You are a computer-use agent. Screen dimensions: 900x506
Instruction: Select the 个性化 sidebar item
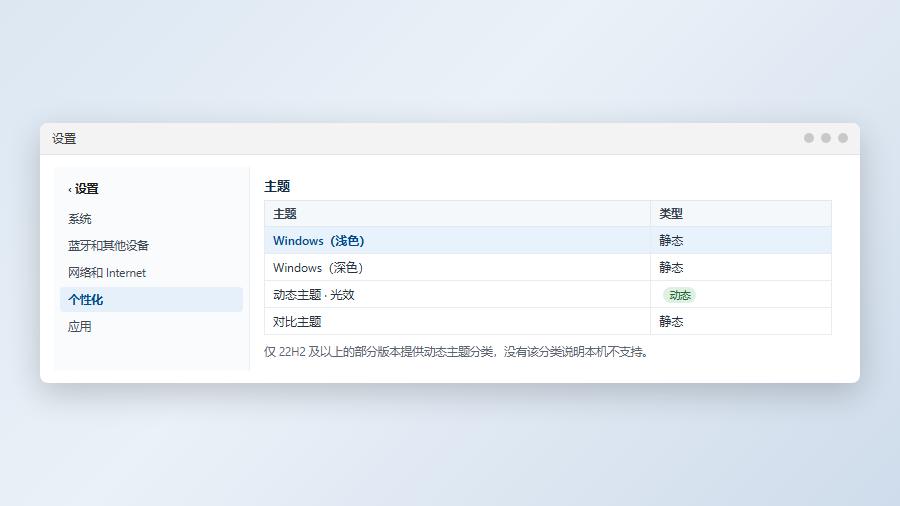click(151, 299)
